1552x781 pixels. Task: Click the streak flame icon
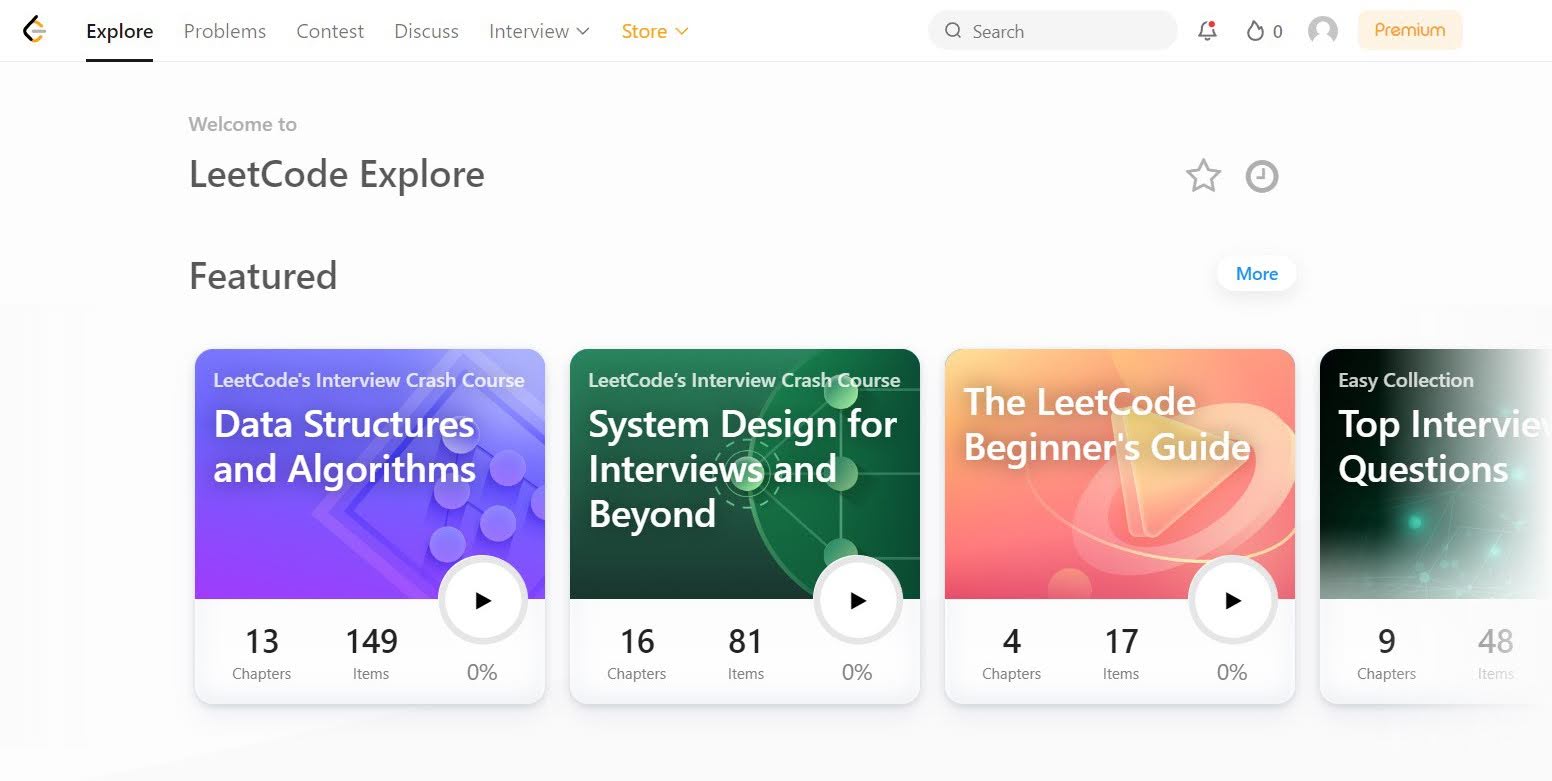pyautogui.click(x=1255, y=31)
